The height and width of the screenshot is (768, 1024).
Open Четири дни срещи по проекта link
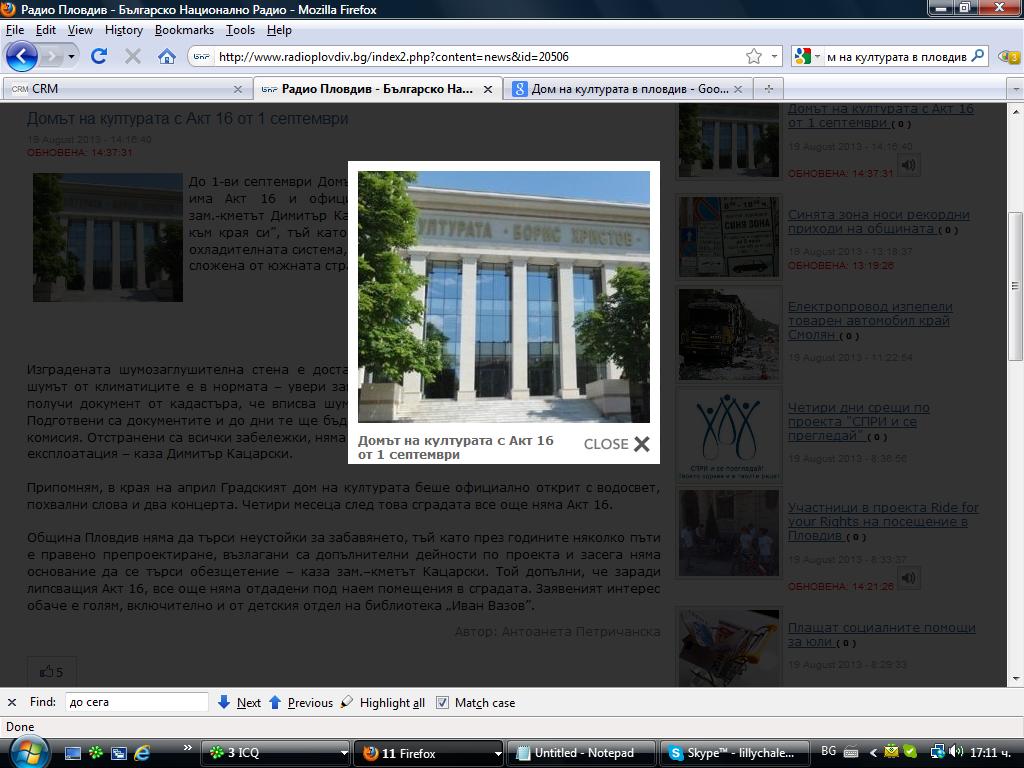858,422
